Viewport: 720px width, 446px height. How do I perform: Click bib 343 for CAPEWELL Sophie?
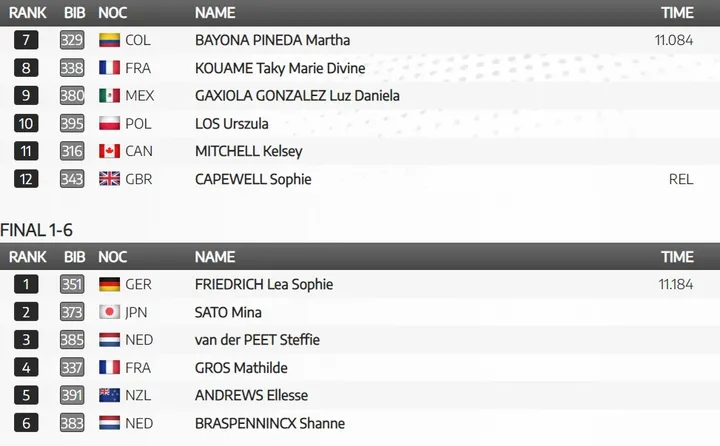pos(72,180)
